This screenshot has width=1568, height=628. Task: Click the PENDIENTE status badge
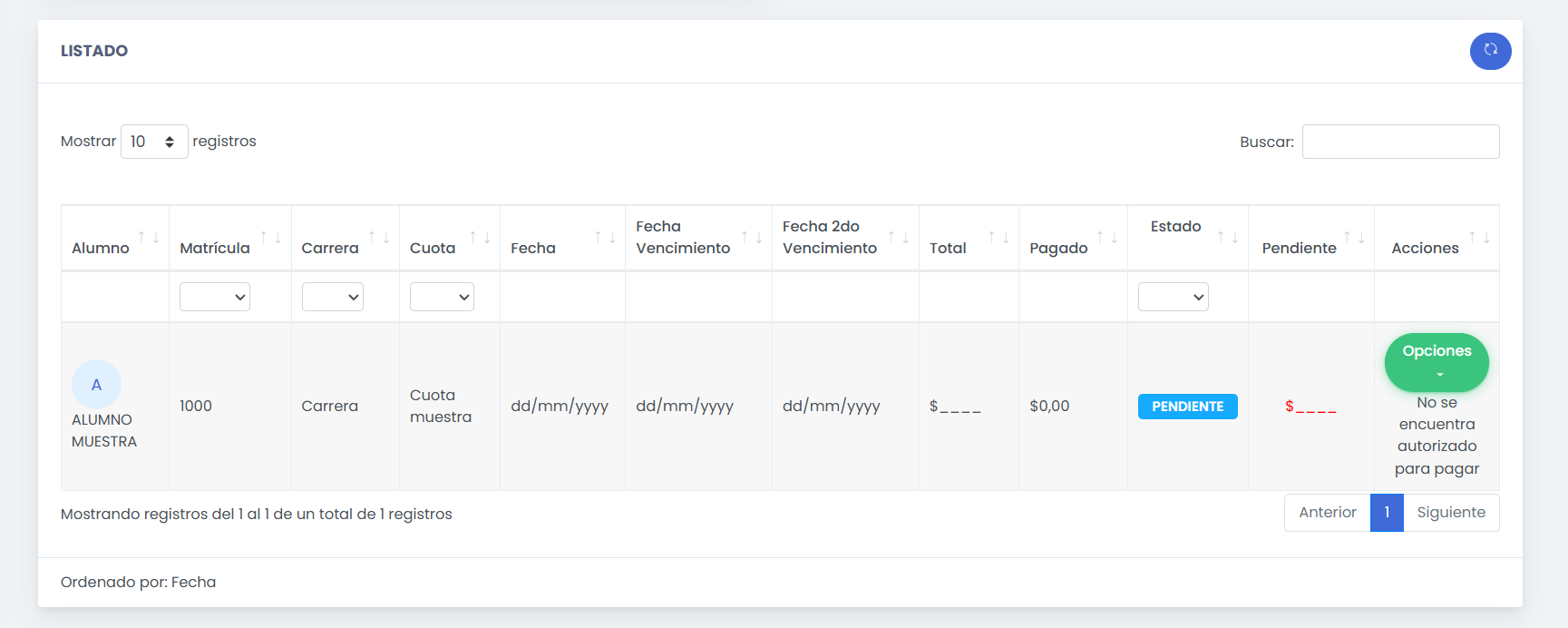pyautogui.click(x=1187, y=407)
